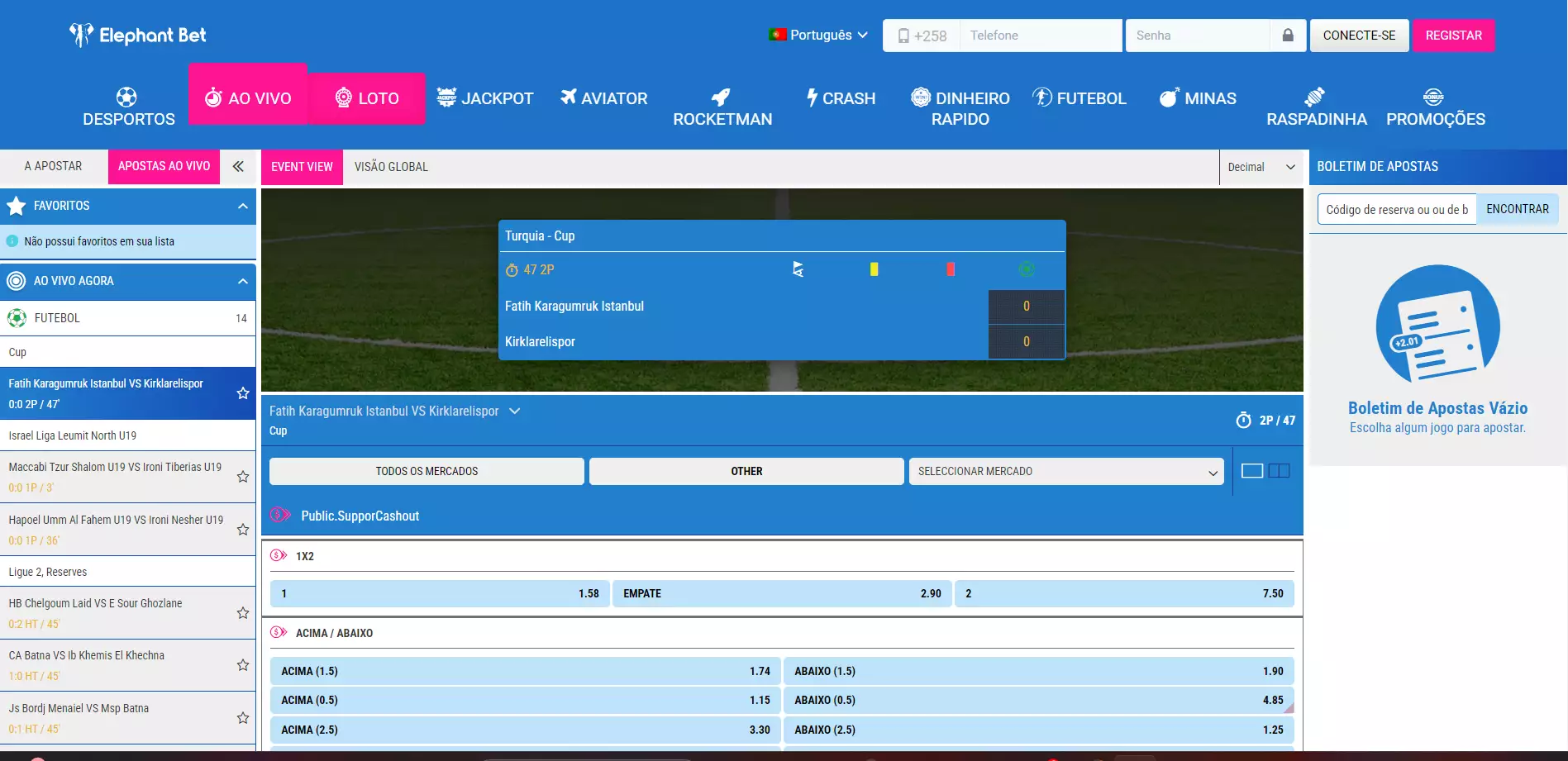
Task: Favorite the Fatih Karagumruk vs Kirklarelispor match
Action: tap(243, 393)
